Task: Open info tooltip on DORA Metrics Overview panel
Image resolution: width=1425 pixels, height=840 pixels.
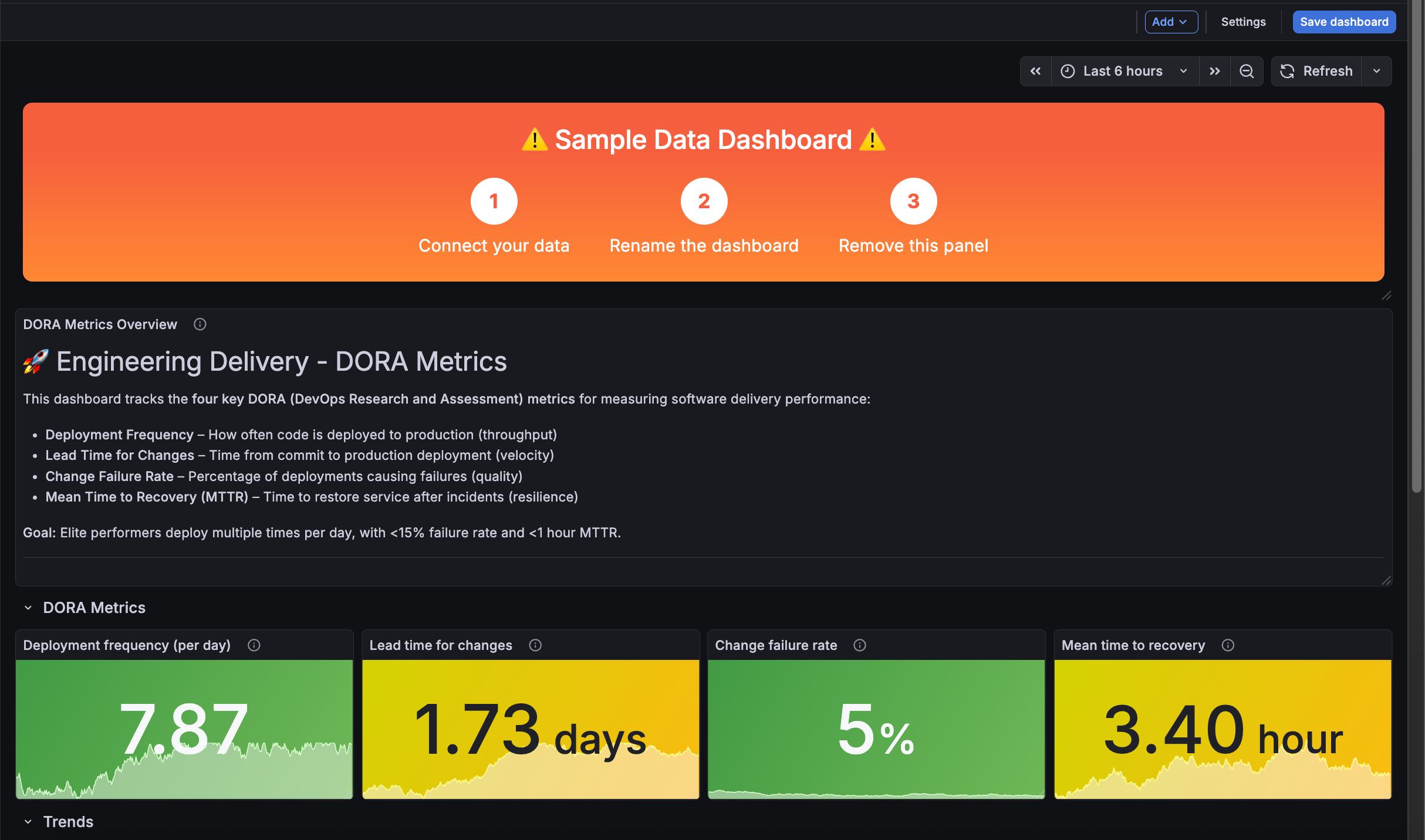Action: (x=200, y=324)
